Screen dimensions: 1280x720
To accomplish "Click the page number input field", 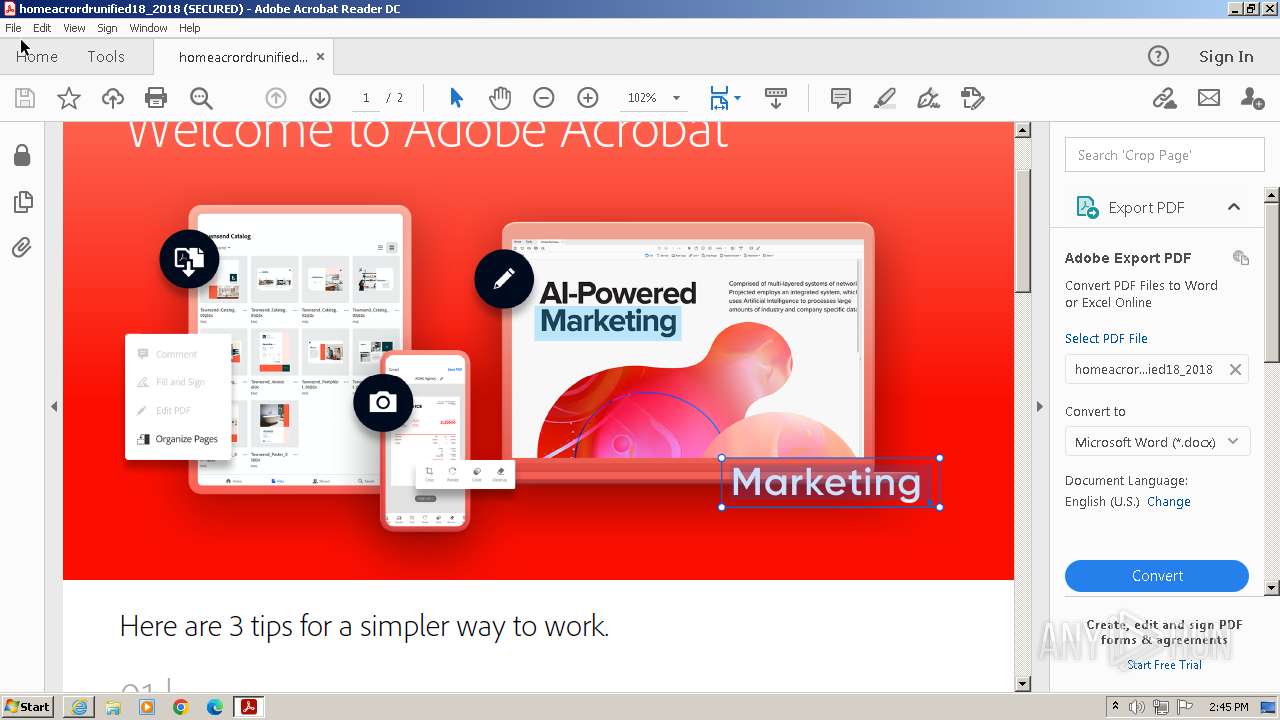I will [x=366, y=98].
